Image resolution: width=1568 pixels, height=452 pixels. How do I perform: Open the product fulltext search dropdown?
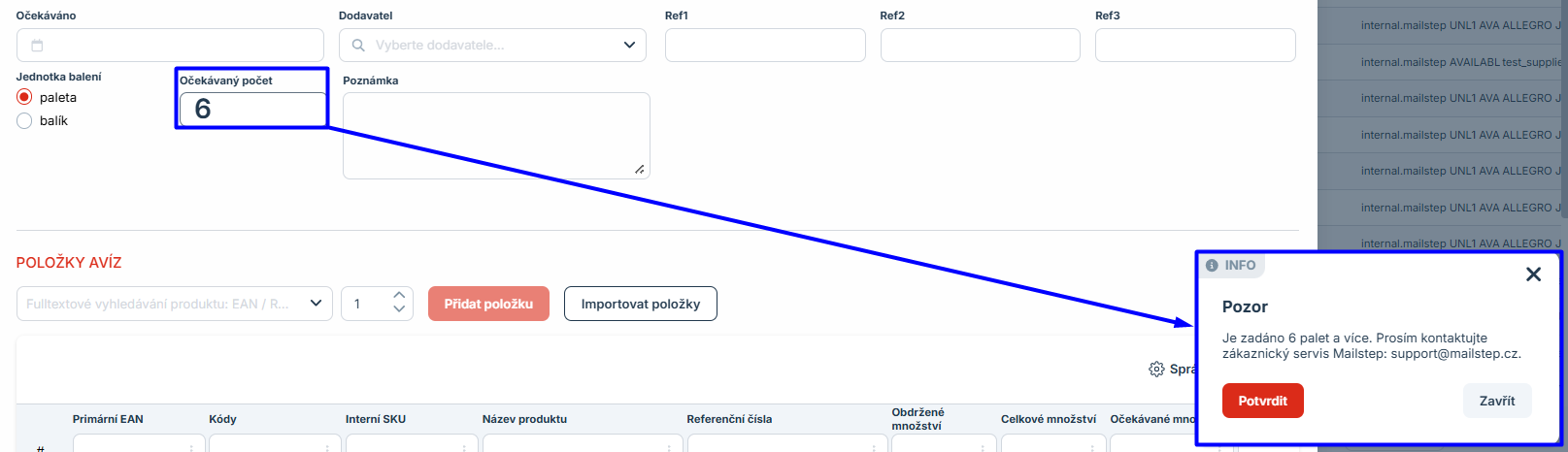tap(316, 304)
